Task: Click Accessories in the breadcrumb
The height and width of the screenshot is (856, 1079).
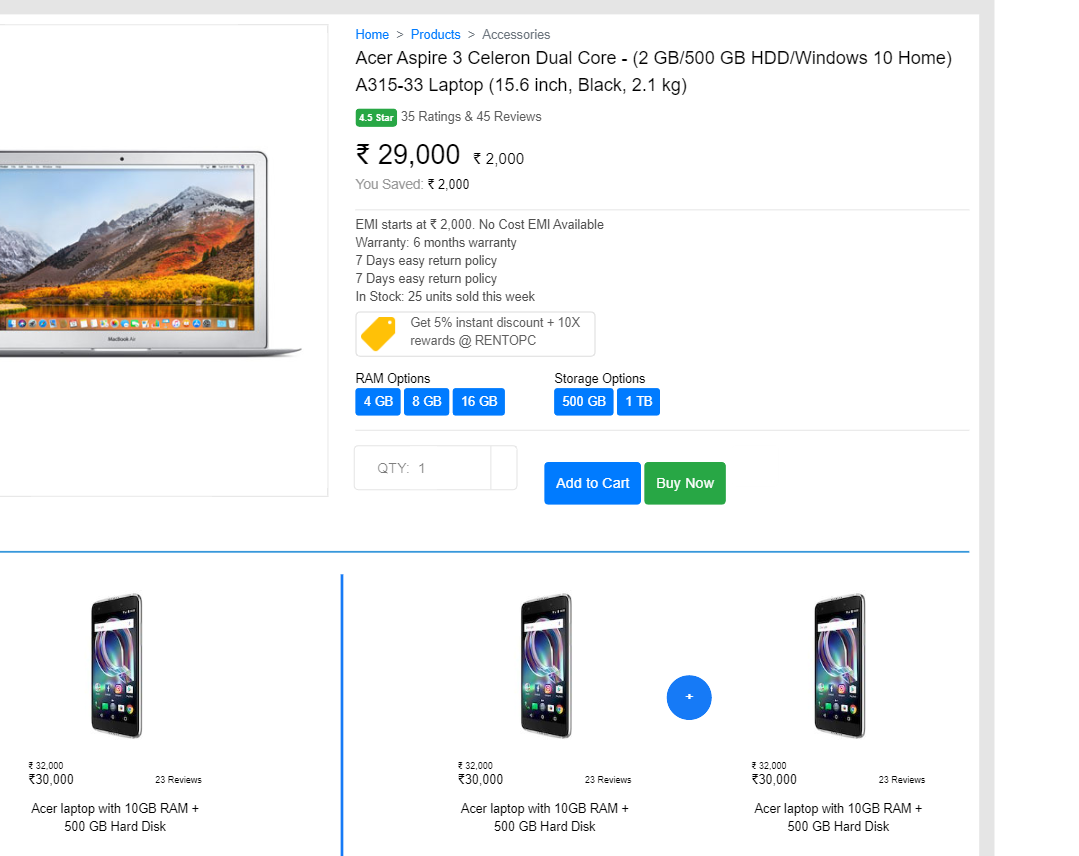Action: [516, 35]
